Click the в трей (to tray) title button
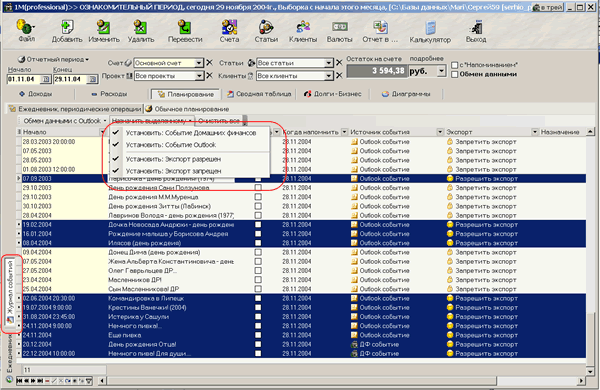This screenshot has width=600, height=390. pyautogui.click(x=549, y=7)
